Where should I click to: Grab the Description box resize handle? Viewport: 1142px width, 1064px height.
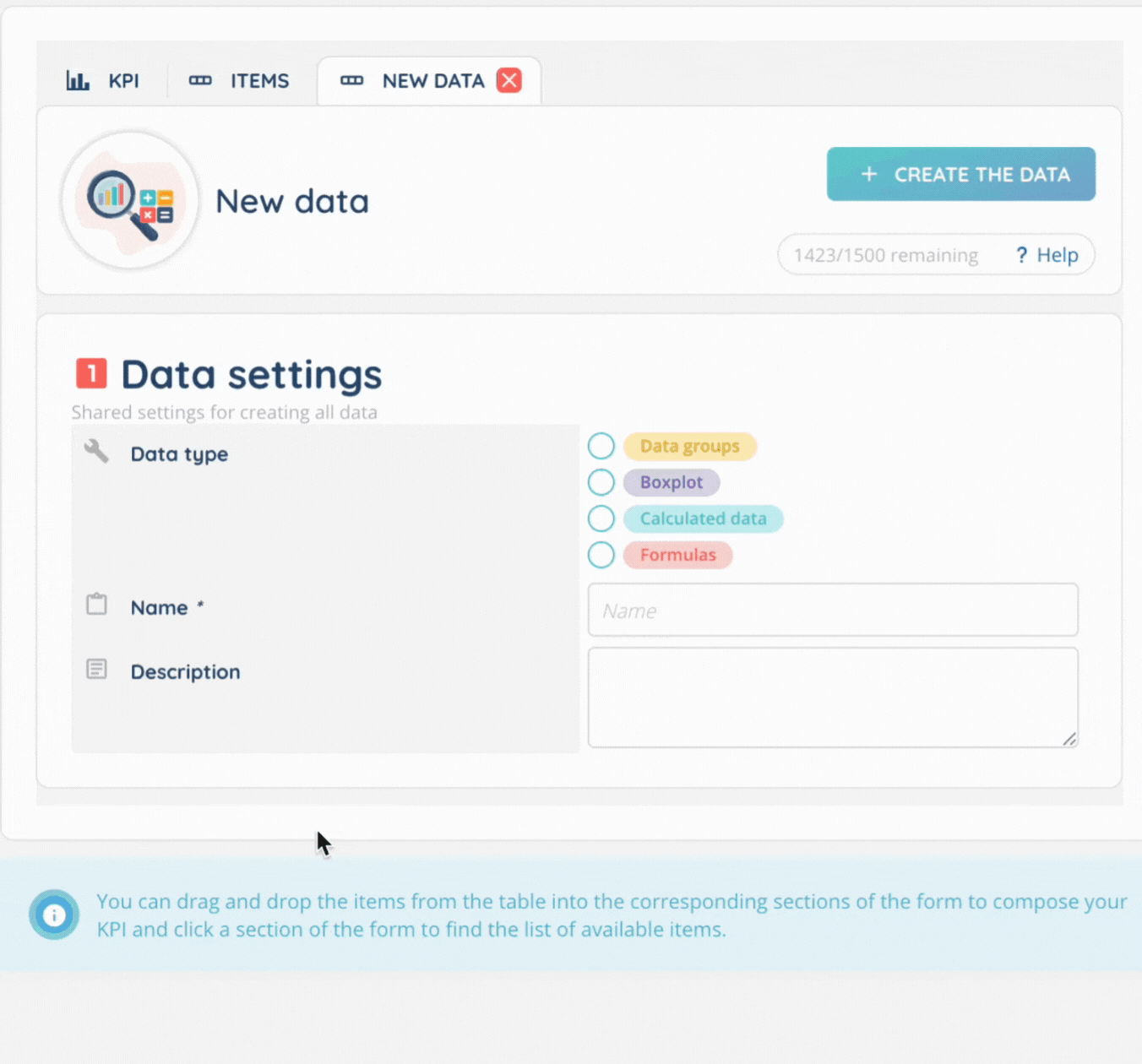pyautogui.click(x=1069, y=739)
